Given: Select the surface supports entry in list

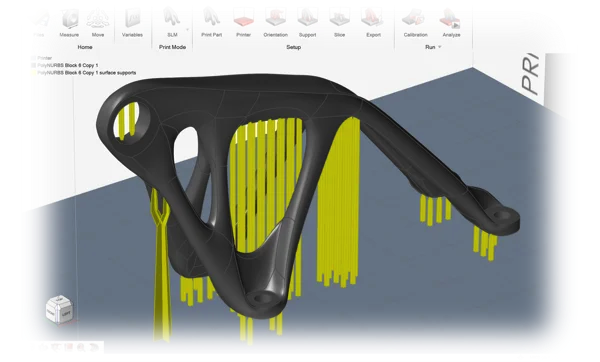Looking at the screenshot, I should point(84,73).
